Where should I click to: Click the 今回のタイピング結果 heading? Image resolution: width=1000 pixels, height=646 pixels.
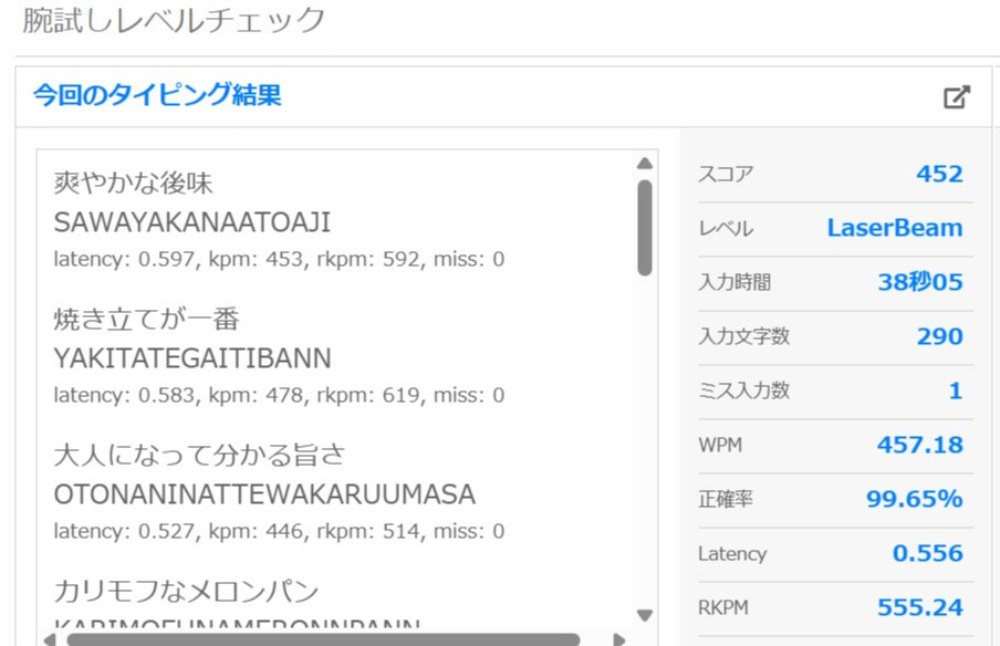click(x=157, y=95)
